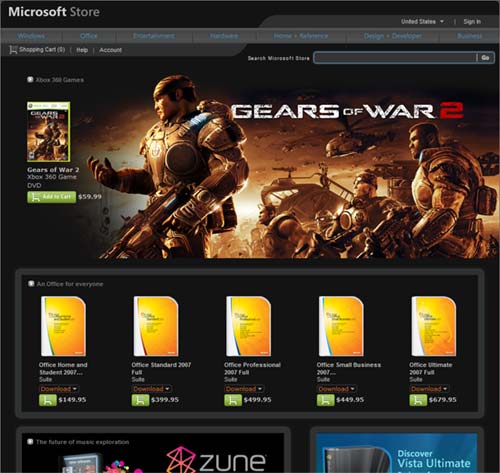
Task: Click the Gears of War 2 title link
Action: coord(53,170)
